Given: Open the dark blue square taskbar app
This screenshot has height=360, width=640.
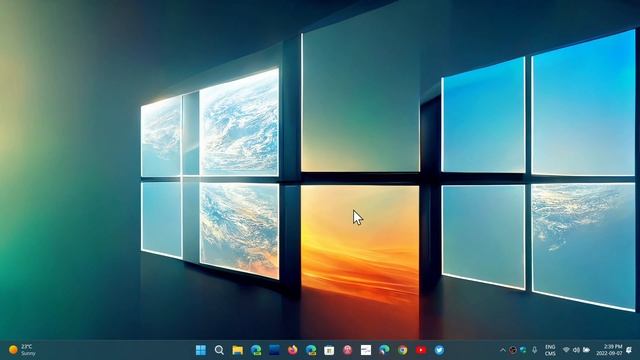Looking at the screenshot, I should point(274,350).
